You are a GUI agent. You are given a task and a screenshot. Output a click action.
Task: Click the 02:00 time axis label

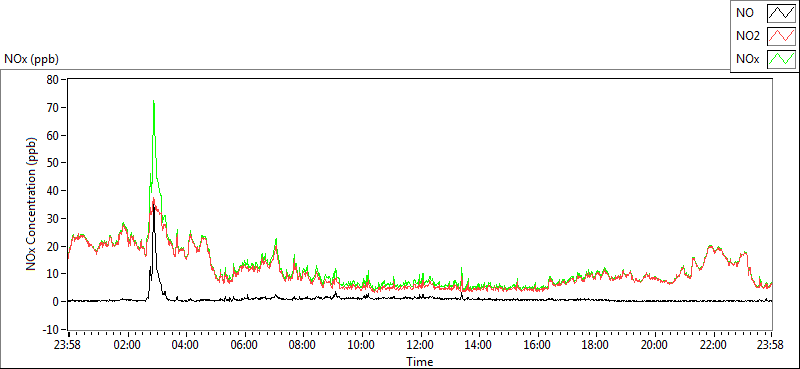[127, 344]
